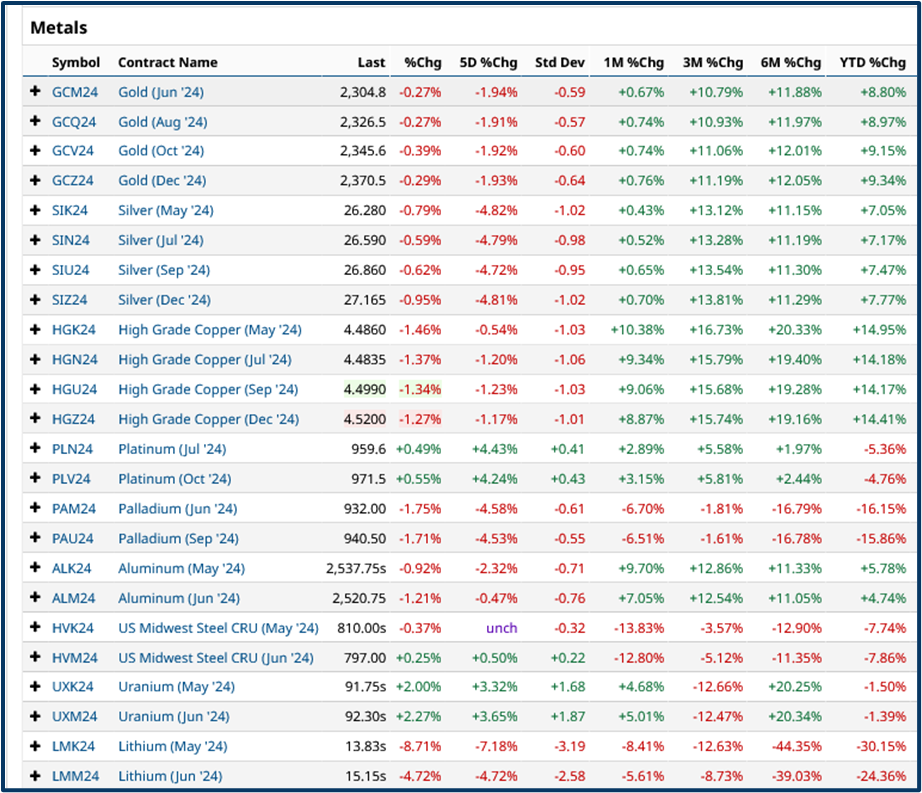Click the plus icon beside GCM24

point(35,91)
